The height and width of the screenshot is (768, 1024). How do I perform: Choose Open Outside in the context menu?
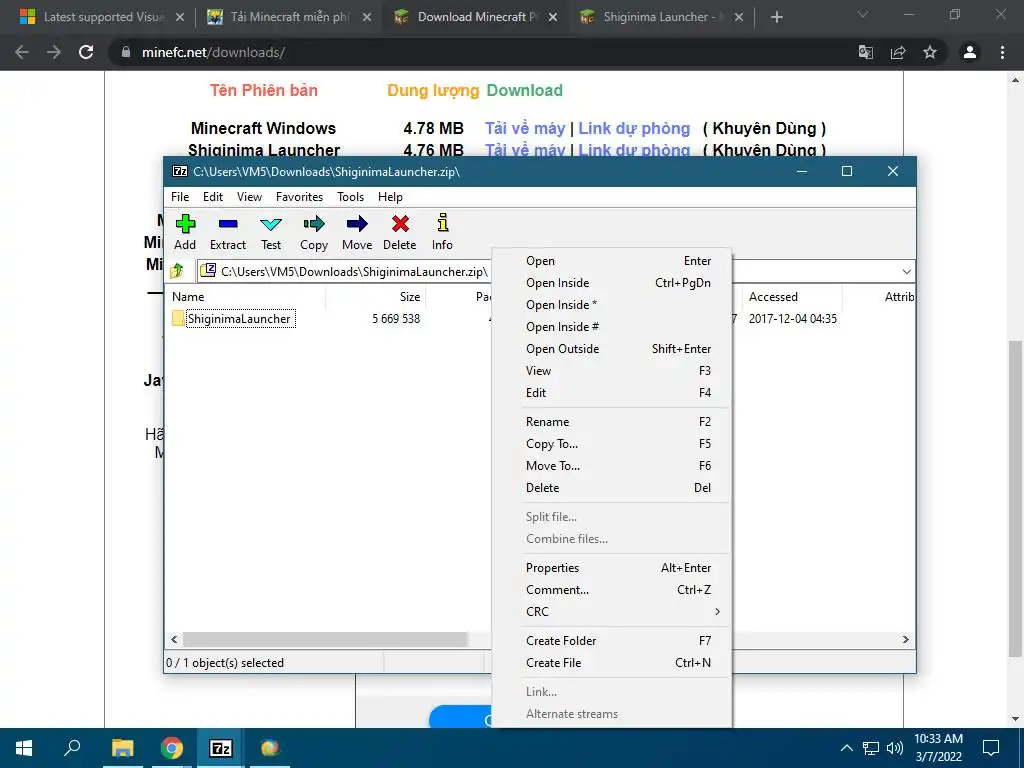(611, 349)
